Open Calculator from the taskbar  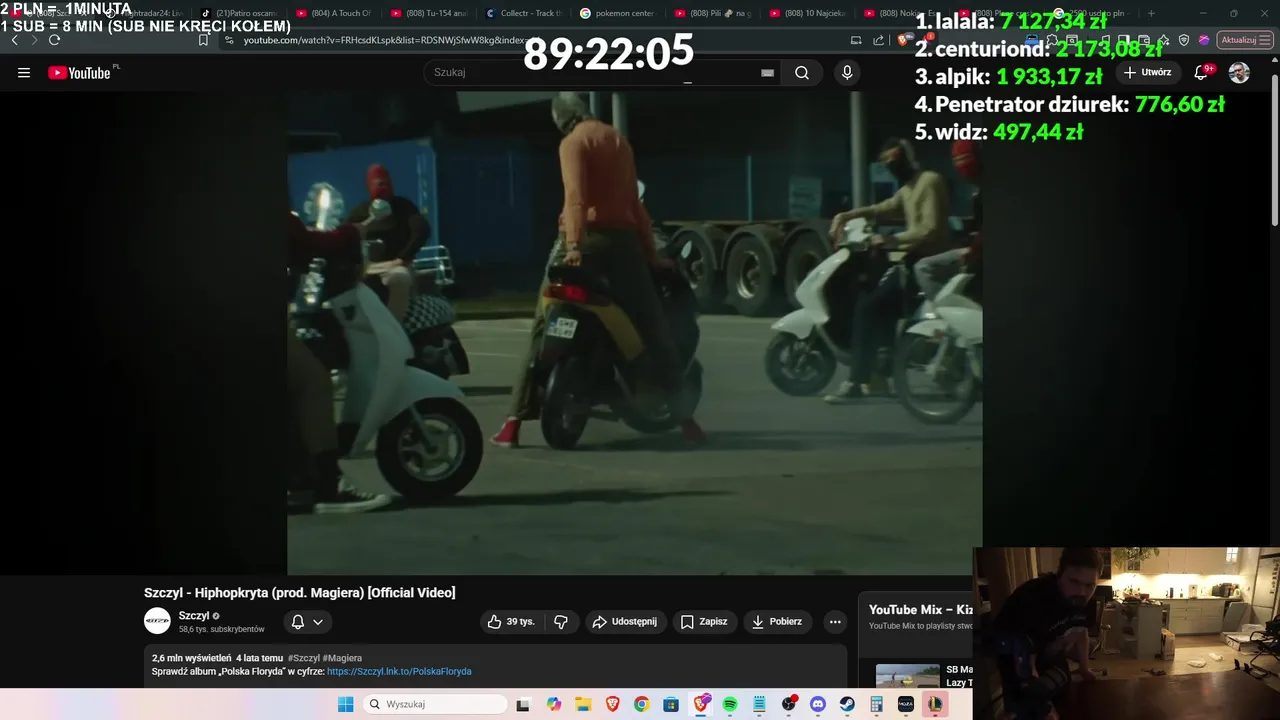(877, 704)
